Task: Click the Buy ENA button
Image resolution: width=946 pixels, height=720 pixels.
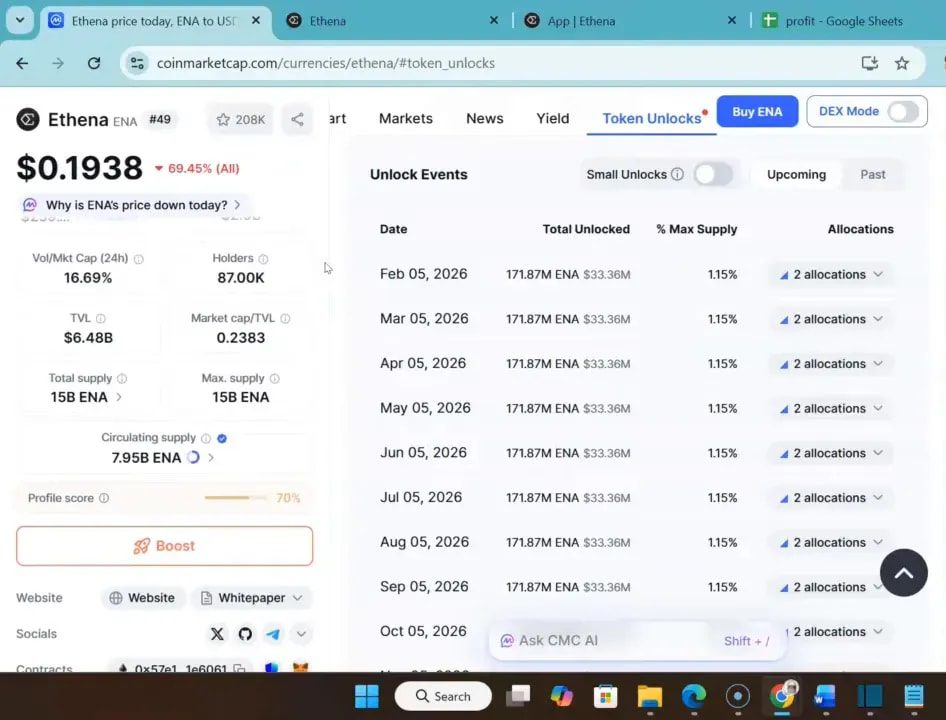Action: tap(757, 111)
